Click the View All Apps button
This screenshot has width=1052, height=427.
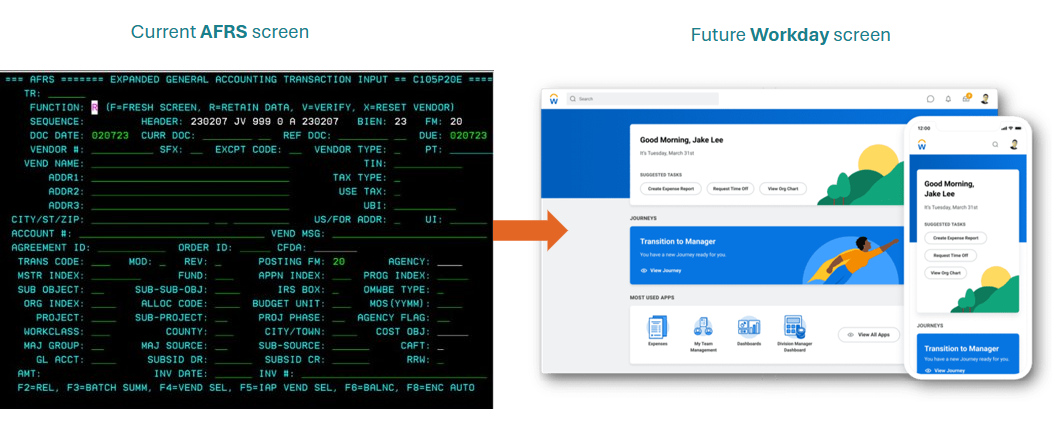point(868,334)
